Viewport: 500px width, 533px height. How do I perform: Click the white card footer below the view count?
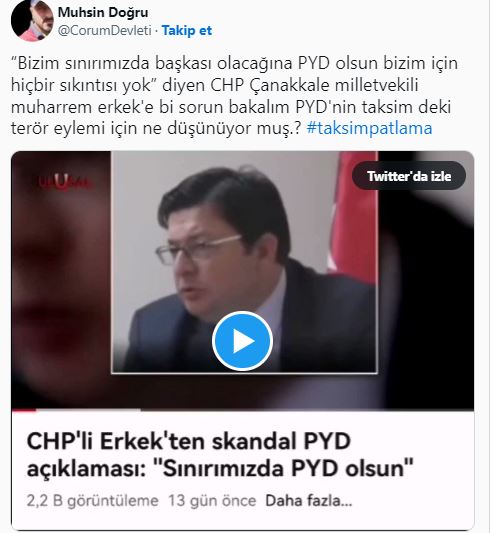(242, 519)
